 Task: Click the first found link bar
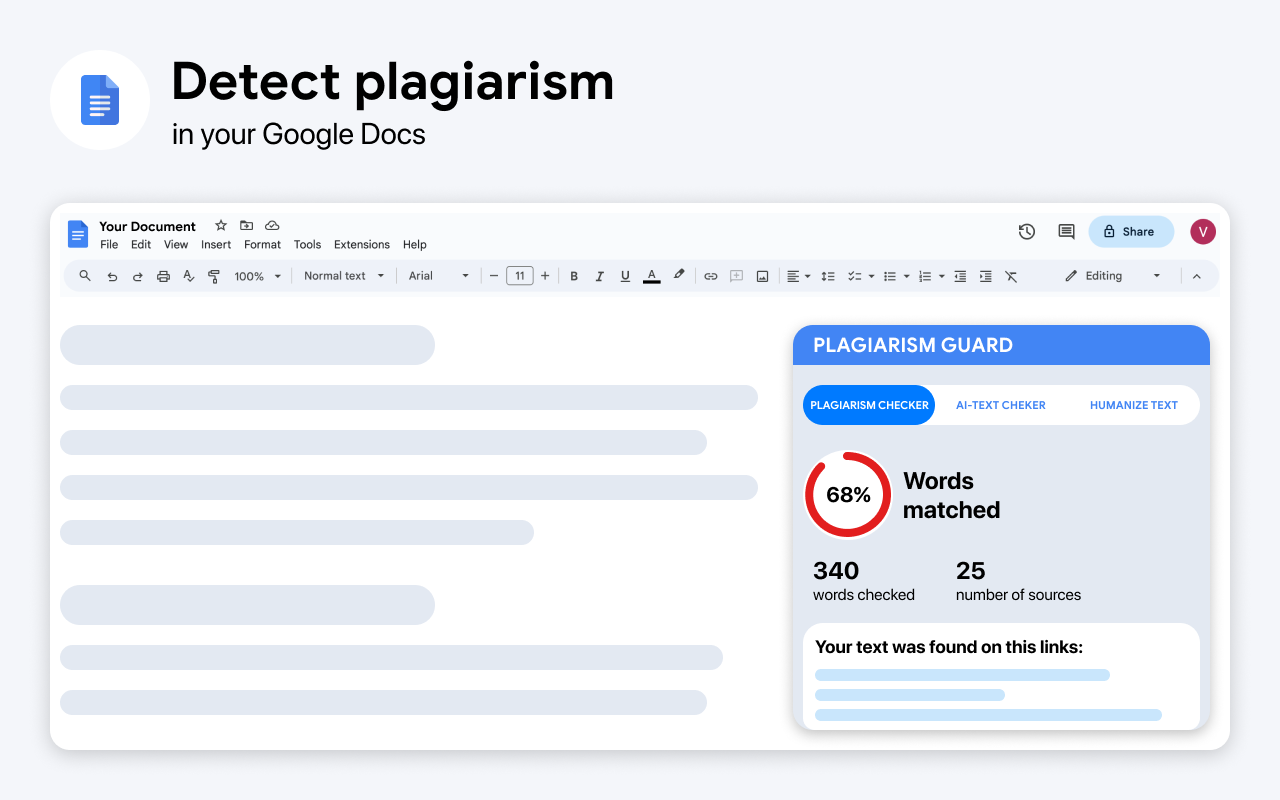point(962,675)
